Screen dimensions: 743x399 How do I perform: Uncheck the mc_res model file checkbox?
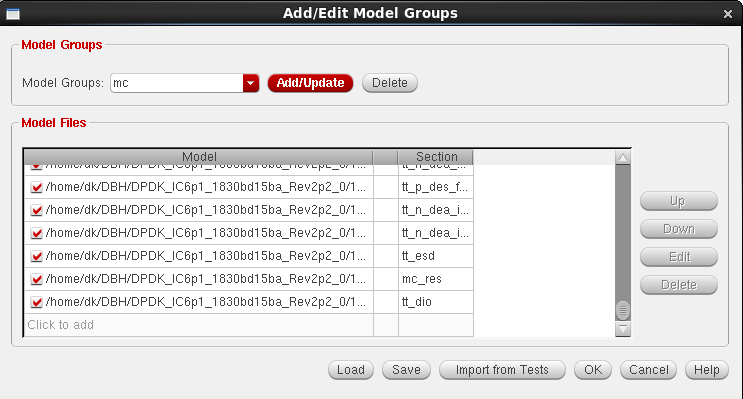[x=36, y=279]
